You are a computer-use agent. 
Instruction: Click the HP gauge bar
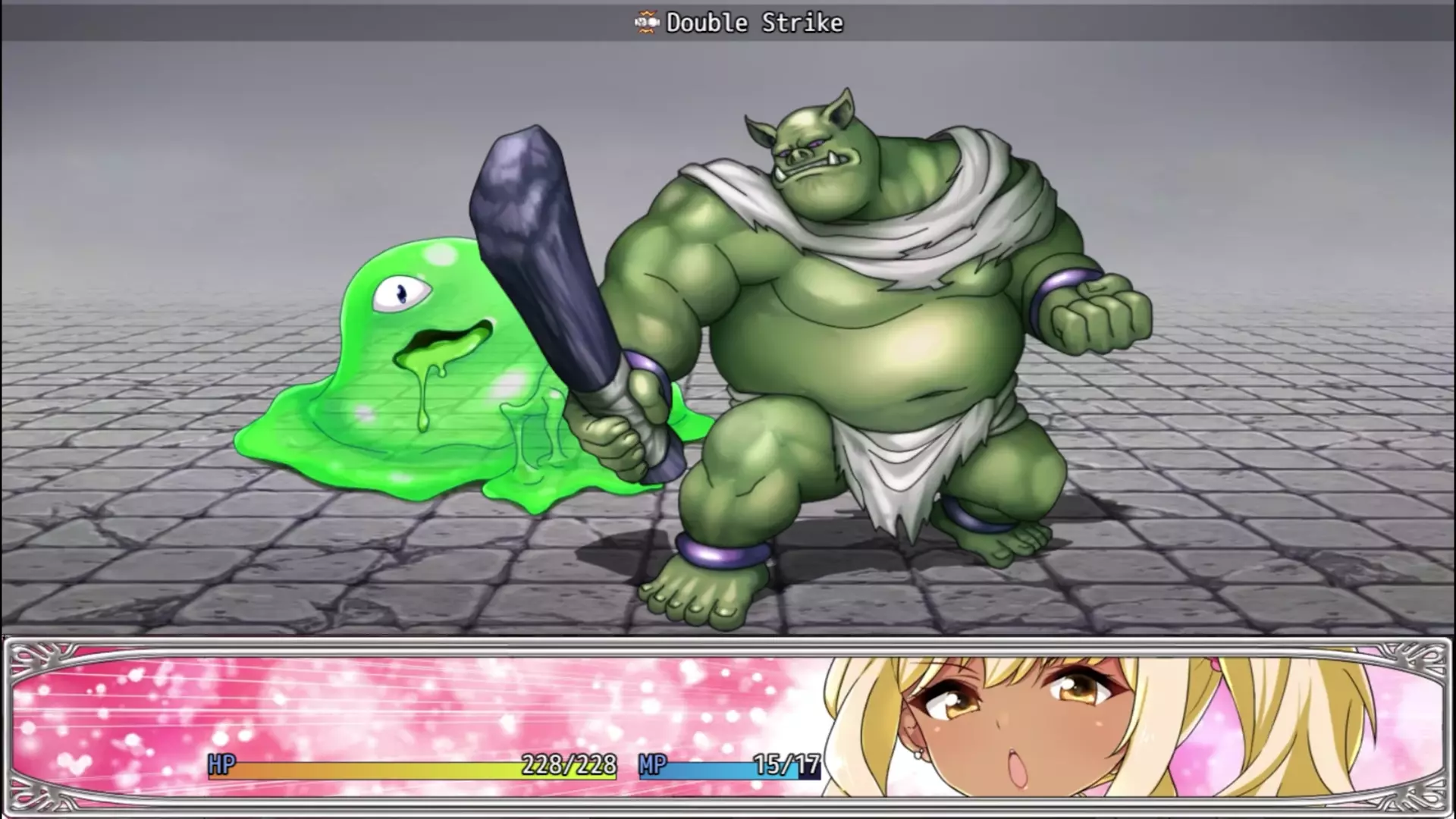click(x=412, y=771)
